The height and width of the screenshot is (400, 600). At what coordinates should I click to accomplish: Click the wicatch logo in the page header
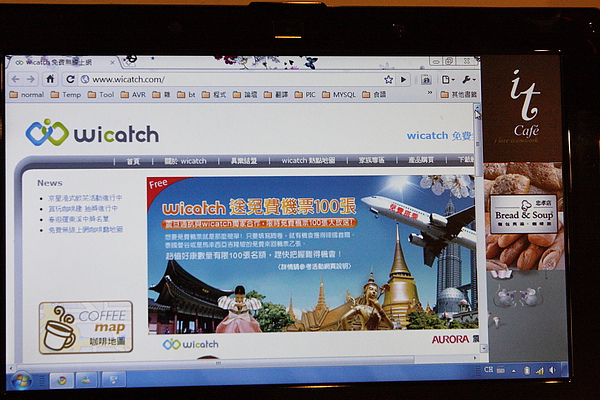(x=92, y=133)
